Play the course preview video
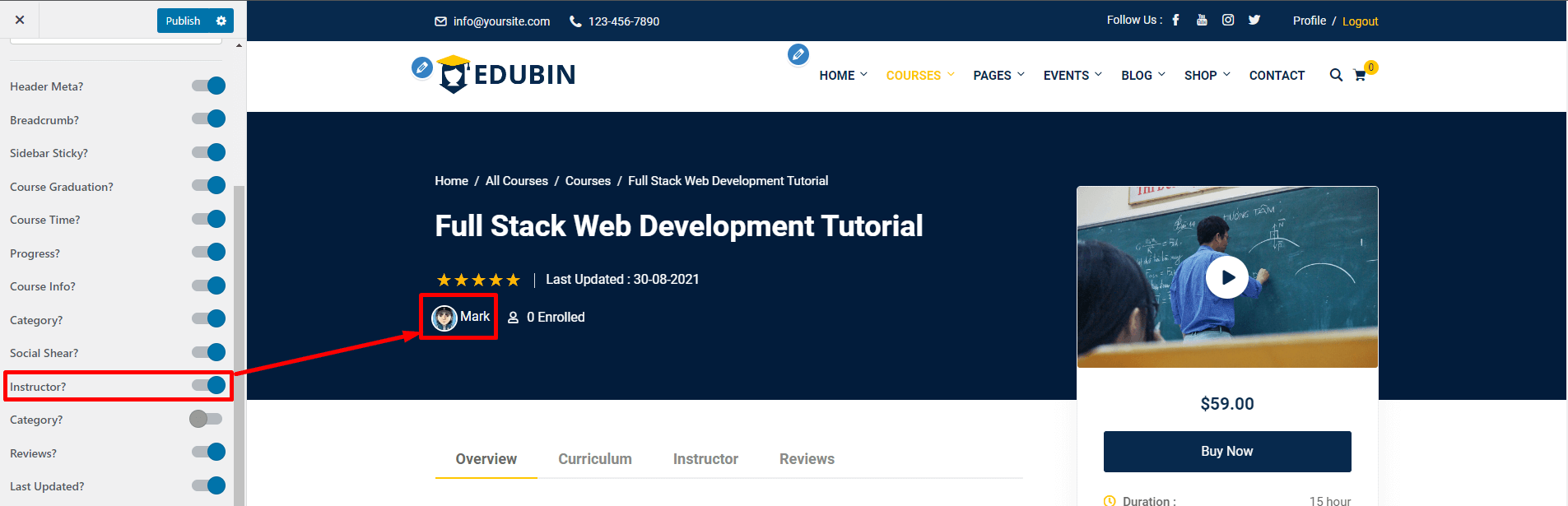The image size is (1568, 506). click(1226, 277)
